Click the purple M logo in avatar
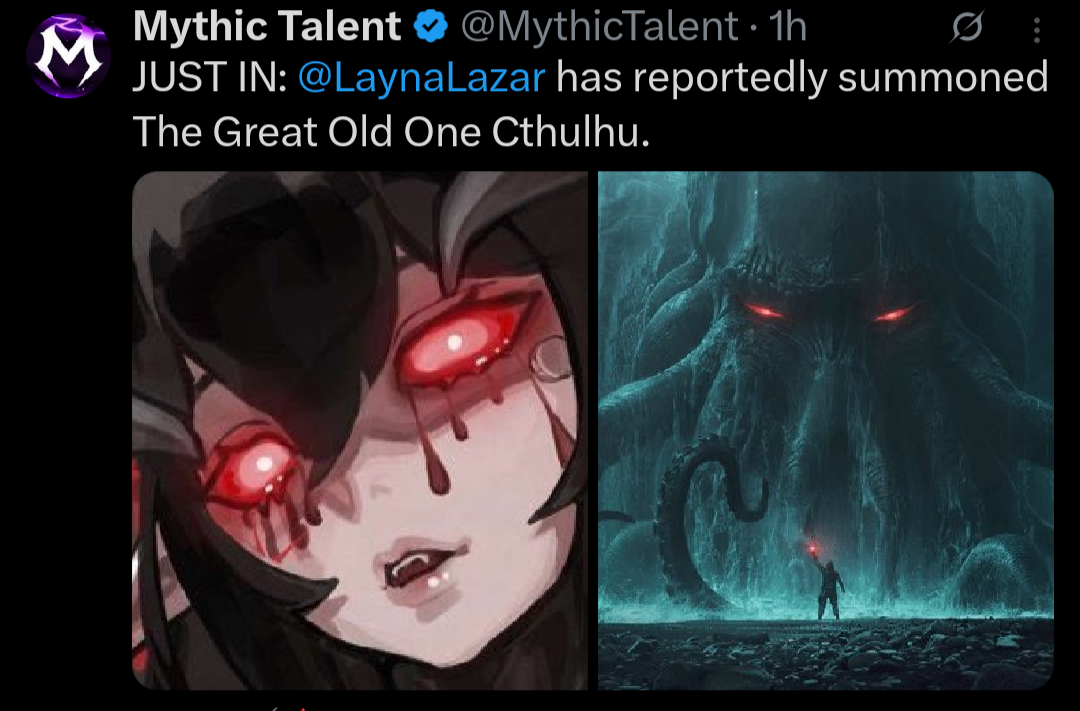This screenshot has width=1080, height=711. coord(68,56)
